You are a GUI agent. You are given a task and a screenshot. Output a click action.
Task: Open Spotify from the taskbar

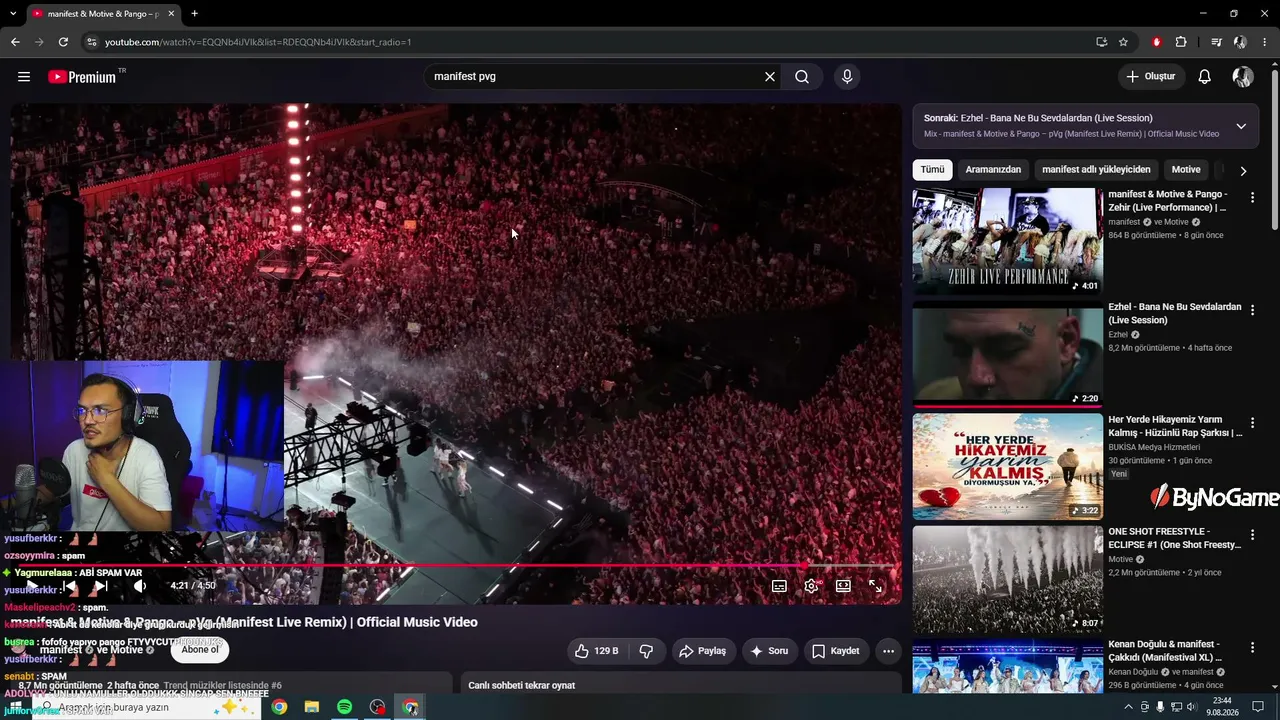pyautogui.click(x=344, y=707)
